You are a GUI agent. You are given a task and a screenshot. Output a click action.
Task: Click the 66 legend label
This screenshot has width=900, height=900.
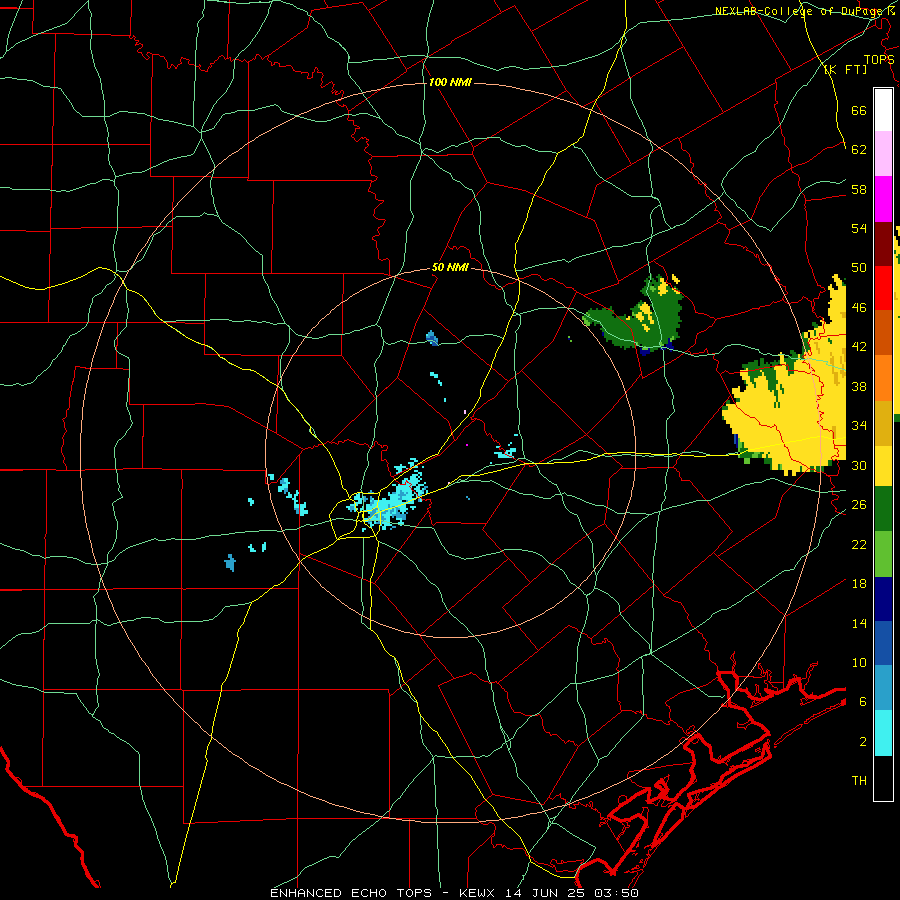[x=859, y=110]
